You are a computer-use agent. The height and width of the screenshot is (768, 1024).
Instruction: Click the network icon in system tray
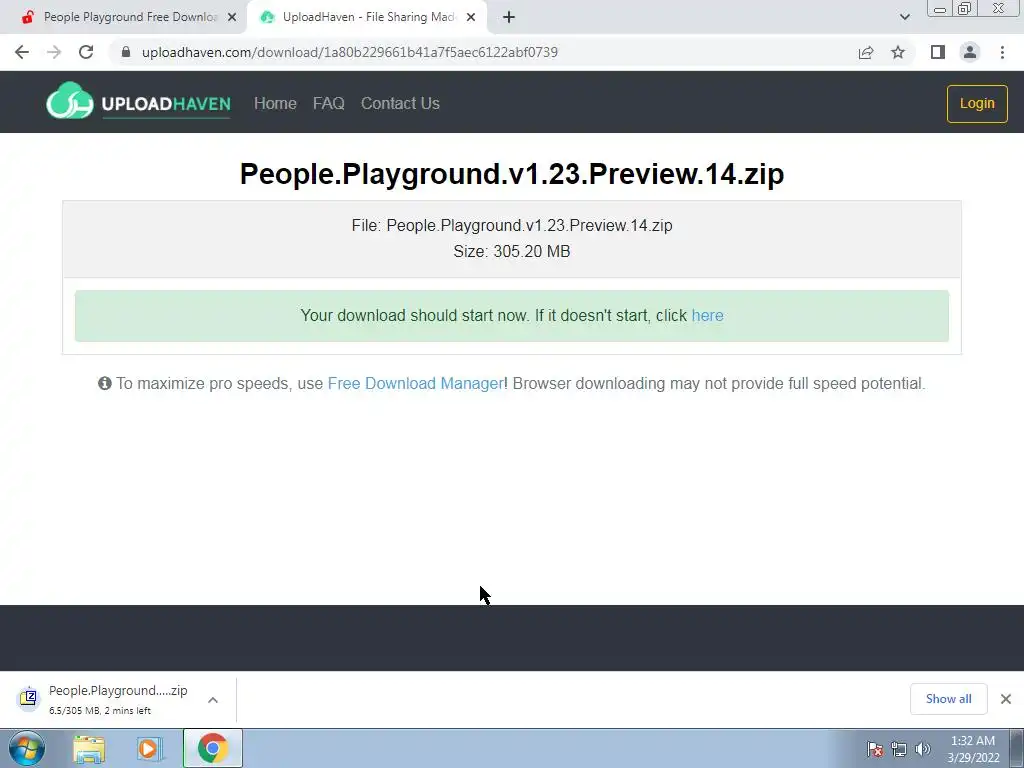[x=899, y=749]
